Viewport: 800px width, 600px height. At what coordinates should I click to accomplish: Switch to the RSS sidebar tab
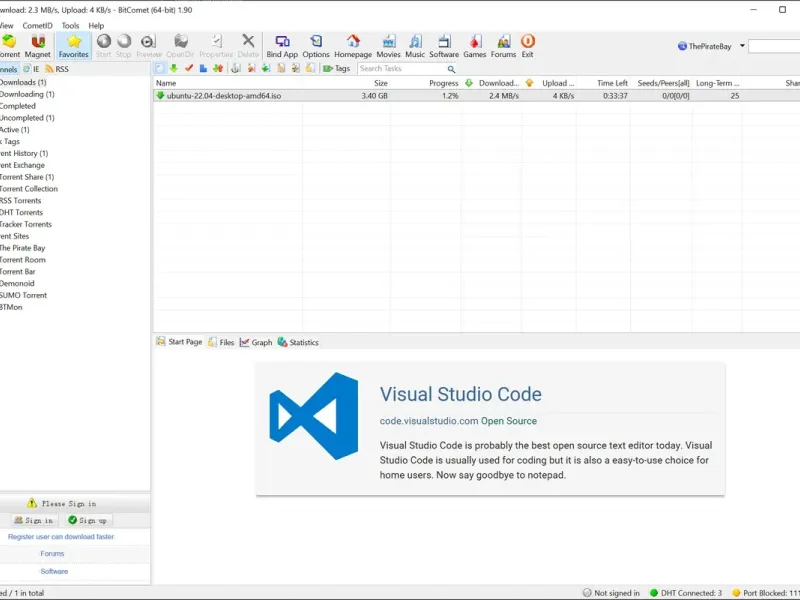pos(57,69)
